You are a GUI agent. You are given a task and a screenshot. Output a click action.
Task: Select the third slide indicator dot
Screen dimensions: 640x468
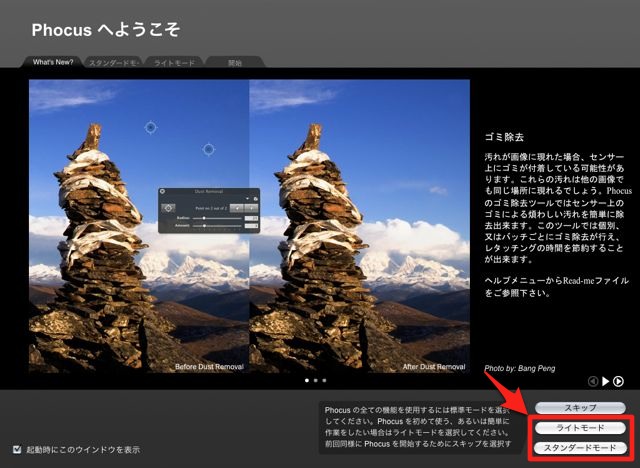pyautogui.click(x=324, y=380)
